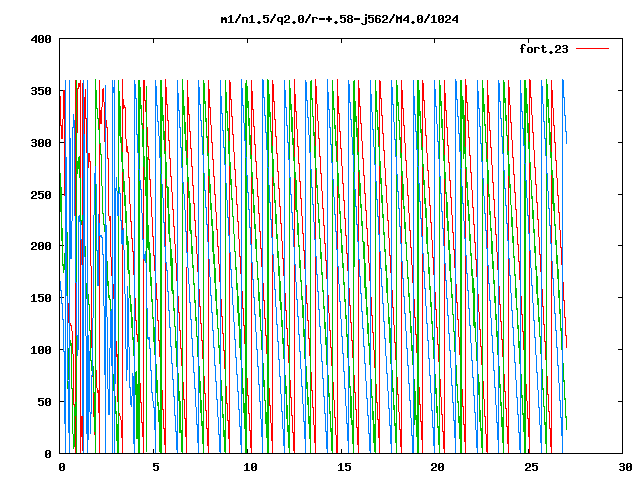
Task: Click the y-axis label 100
Action: 41,350
